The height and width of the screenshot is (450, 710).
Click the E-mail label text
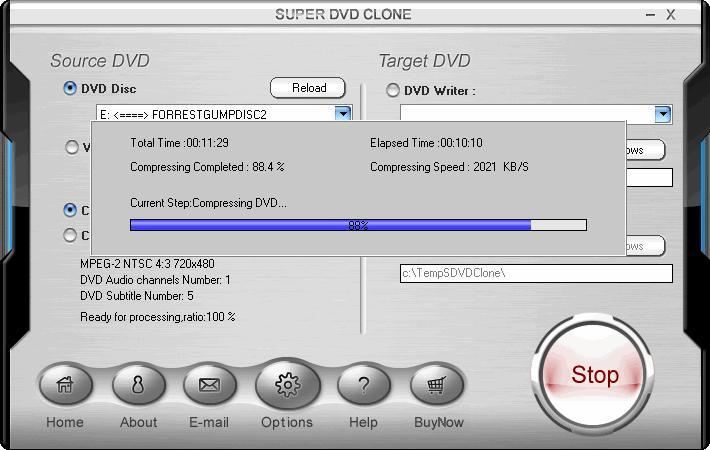(x=209, y=422)
